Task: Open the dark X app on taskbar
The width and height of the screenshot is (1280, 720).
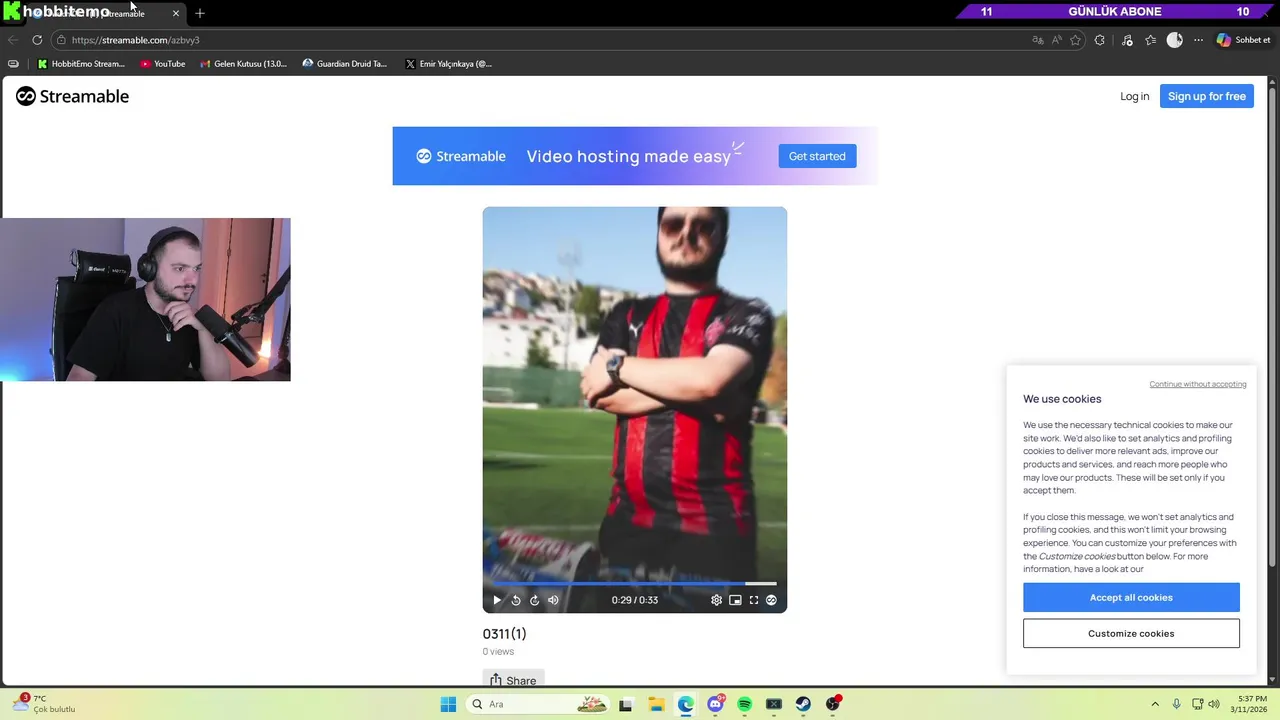Action: (774, 704)
